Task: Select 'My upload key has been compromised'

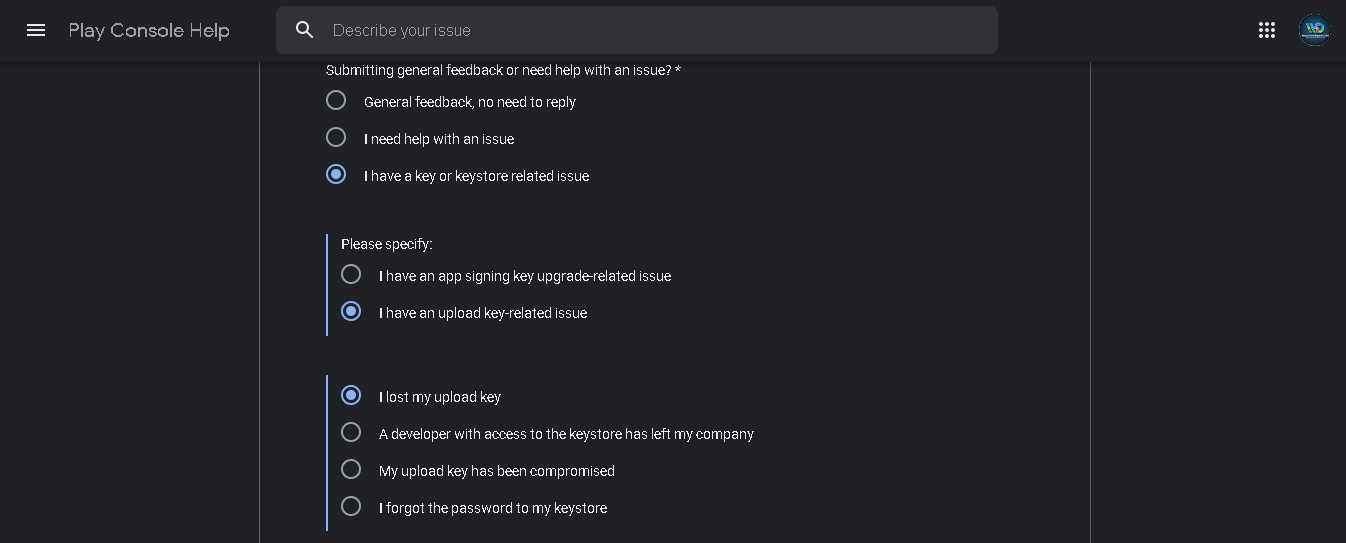Action: (x=351, y=469)
